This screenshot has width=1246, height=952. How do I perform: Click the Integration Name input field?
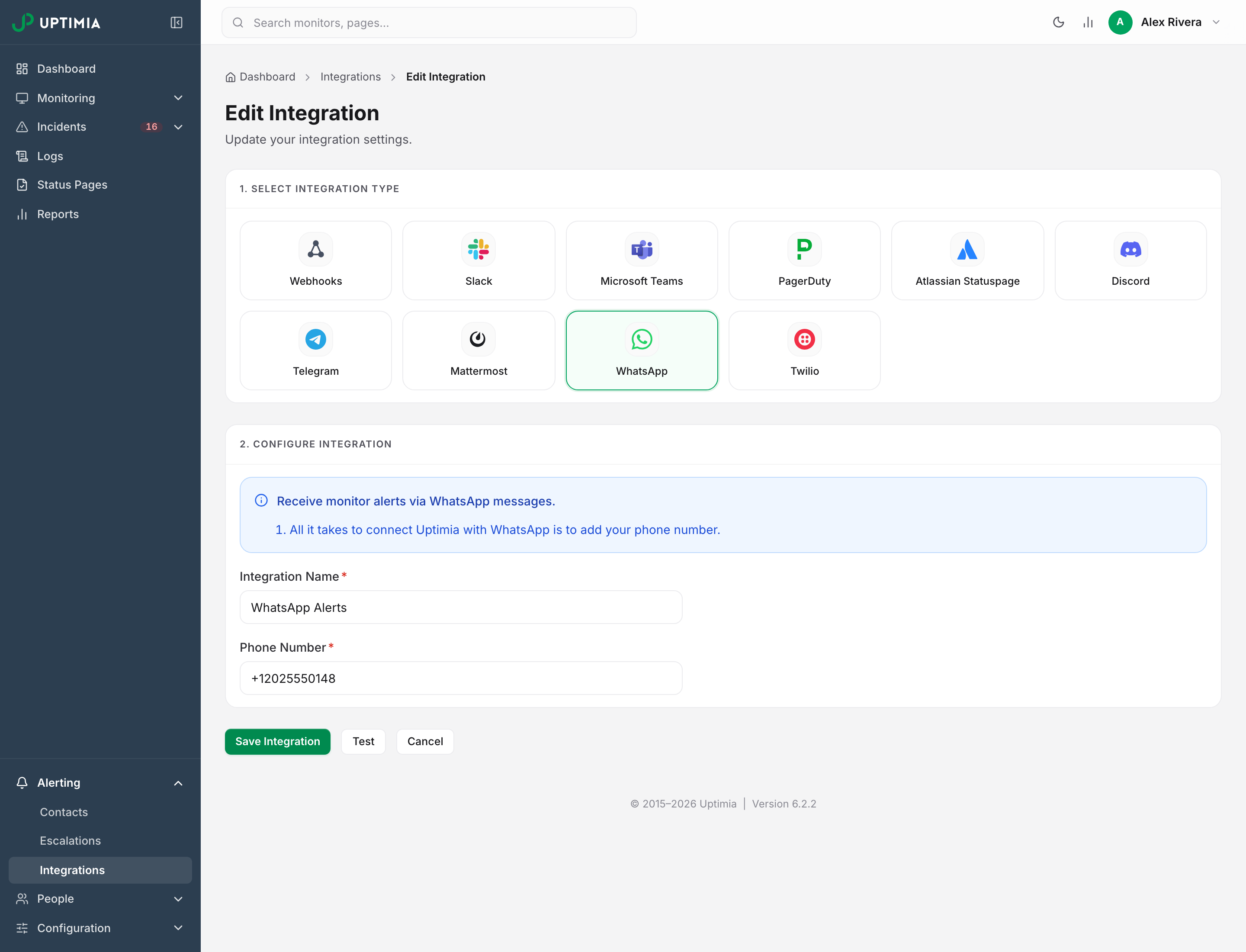click(461, 608)
